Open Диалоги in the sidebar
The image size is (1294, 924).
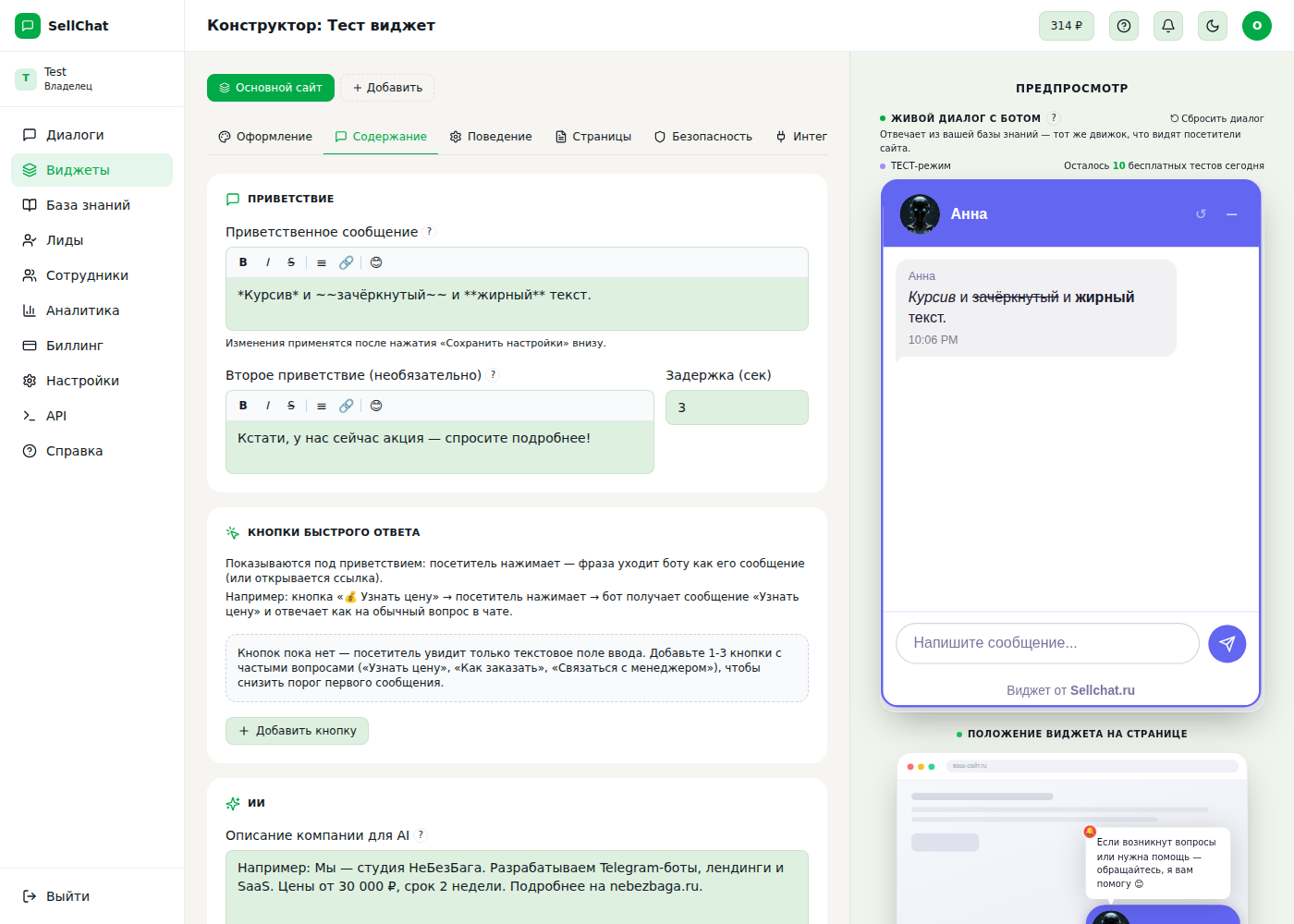[x=92, y=135]
